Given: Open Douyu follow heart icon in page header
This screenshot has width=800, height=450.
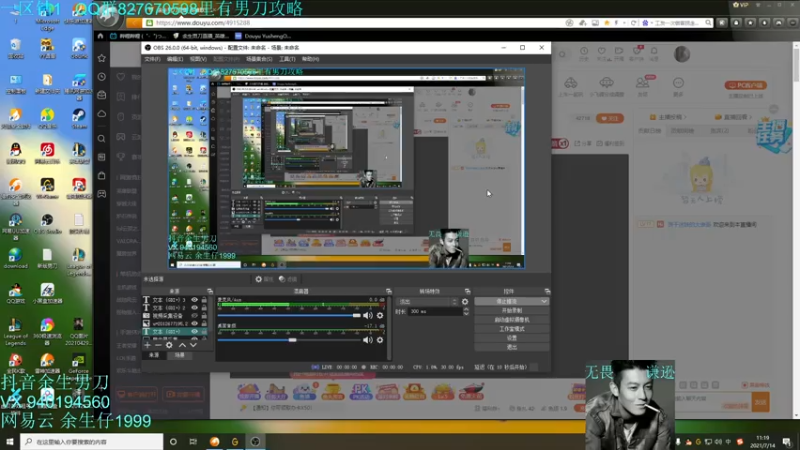Looking at the screenshot, I should (602, 51).
